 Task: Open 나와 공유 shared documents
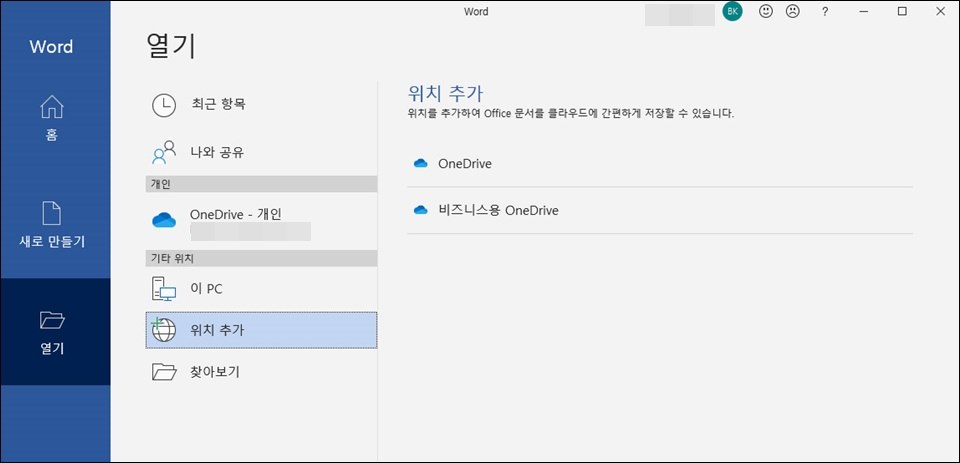pos(261,152)
